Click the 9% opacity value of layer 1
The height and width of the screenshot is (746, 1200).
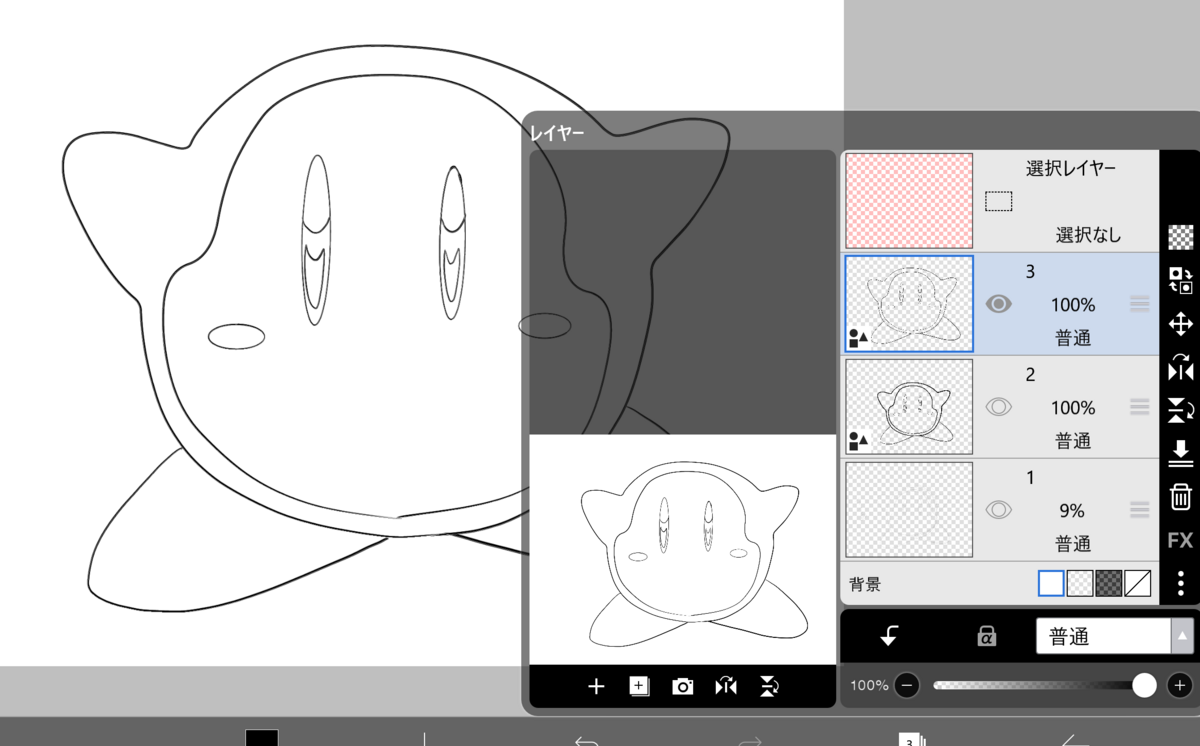(x=1072, y=511)
